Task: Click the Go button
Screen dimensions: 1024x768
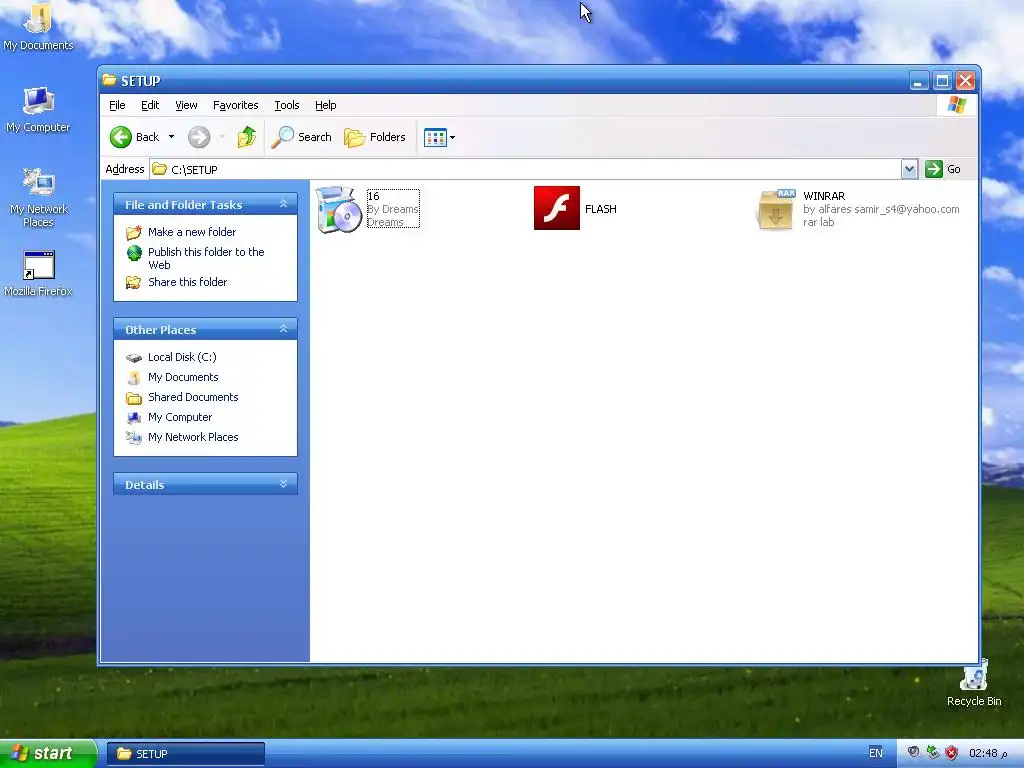Action: pos(944,169)
